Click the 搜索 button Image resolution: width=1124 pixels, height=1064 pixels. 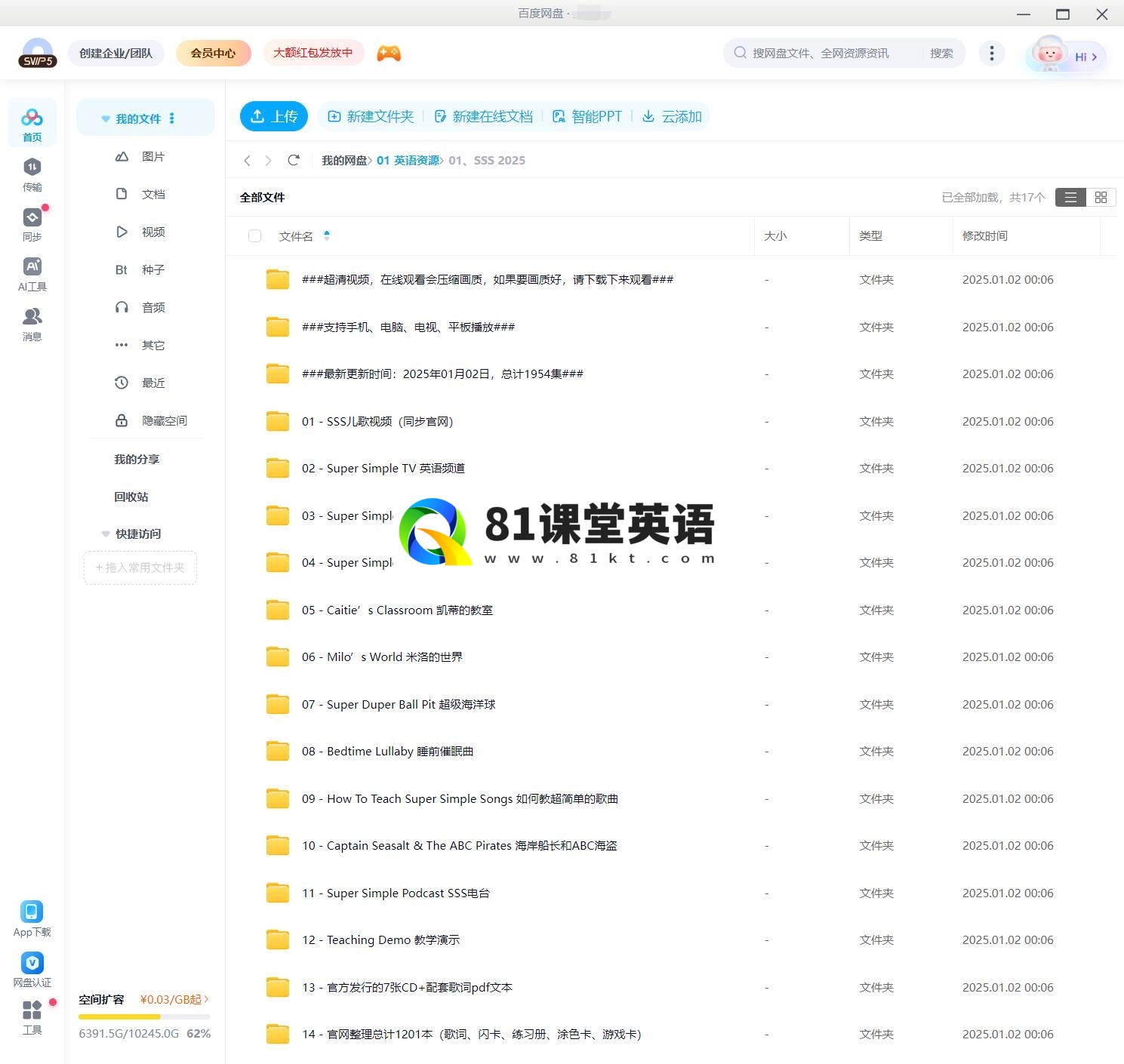coord(941,53)
